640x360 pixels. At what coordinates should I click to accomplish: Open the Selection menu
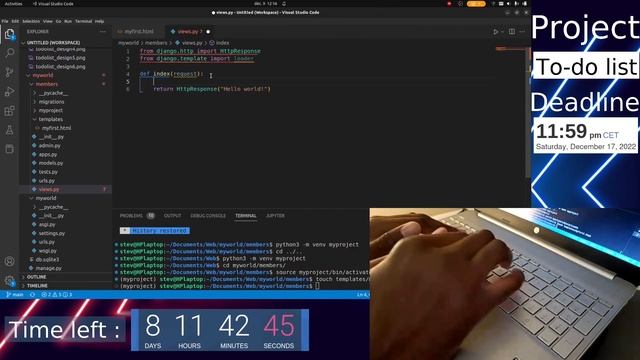point(31,21)
